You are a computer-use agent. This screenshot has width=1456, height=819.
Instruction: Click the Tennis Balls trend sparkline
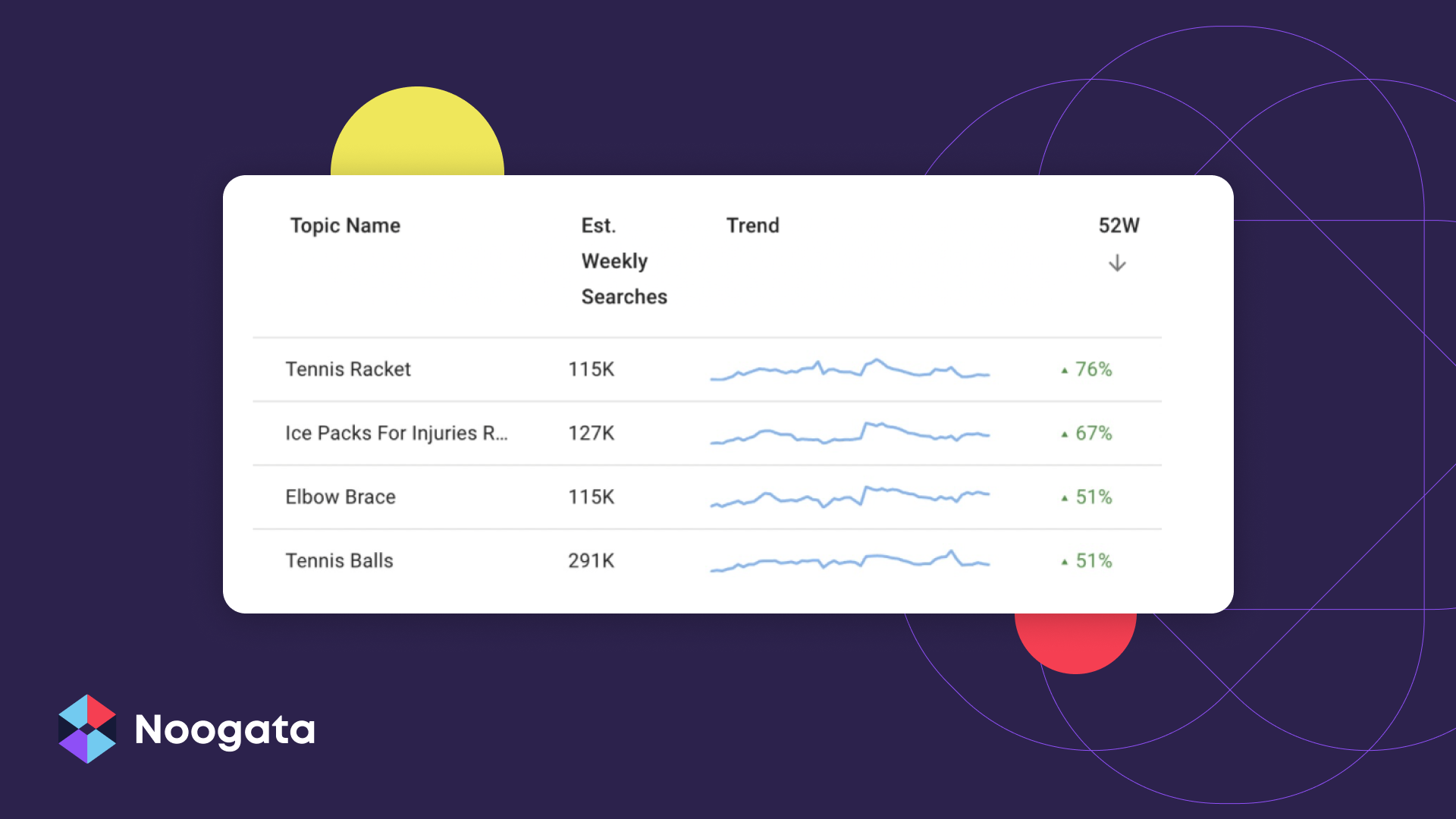click(x=849, y=560)
